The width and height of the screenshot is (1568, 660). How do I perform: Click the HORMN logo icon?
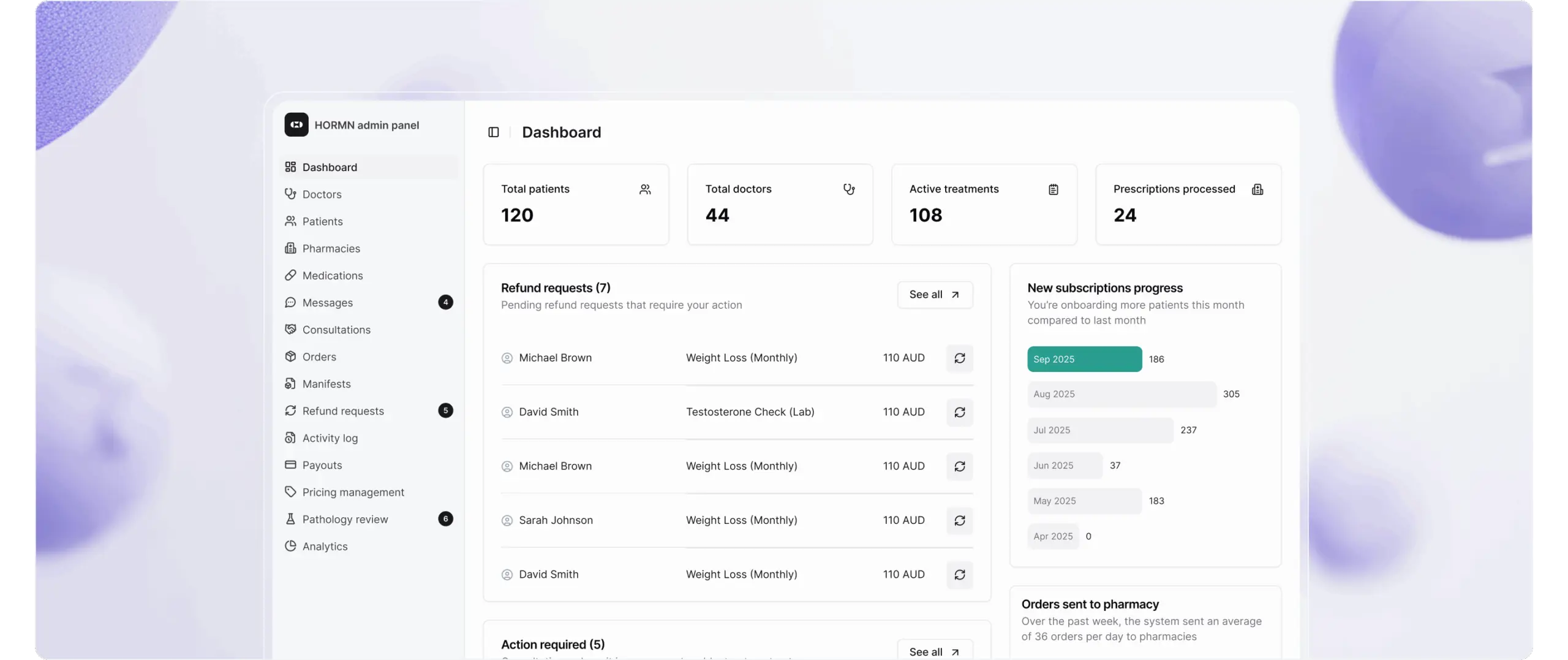(296, 124)
